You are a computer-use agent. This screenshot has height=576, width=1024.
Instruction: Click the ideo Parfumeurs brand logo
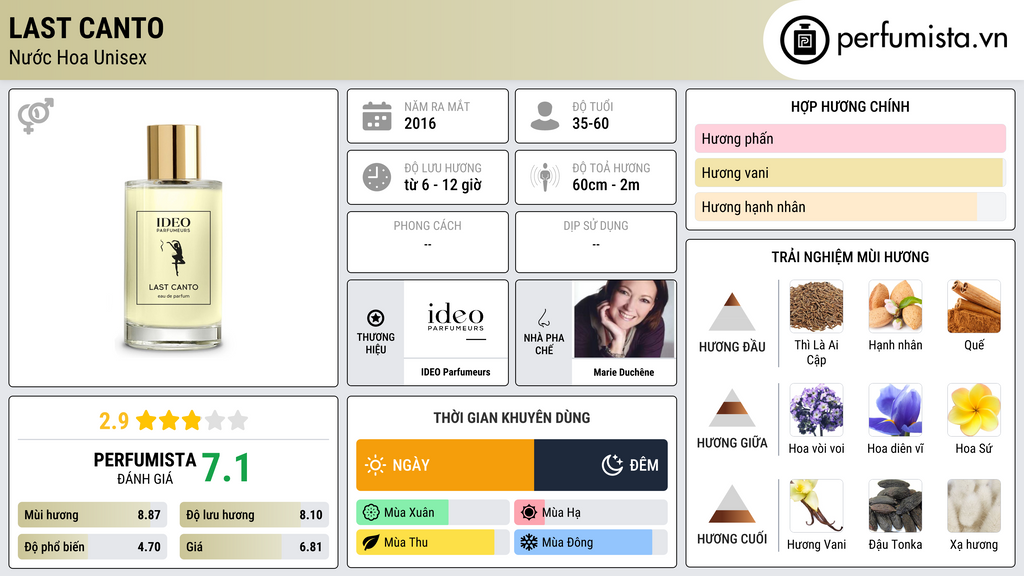pyautogui.click(x=456, y=319)
